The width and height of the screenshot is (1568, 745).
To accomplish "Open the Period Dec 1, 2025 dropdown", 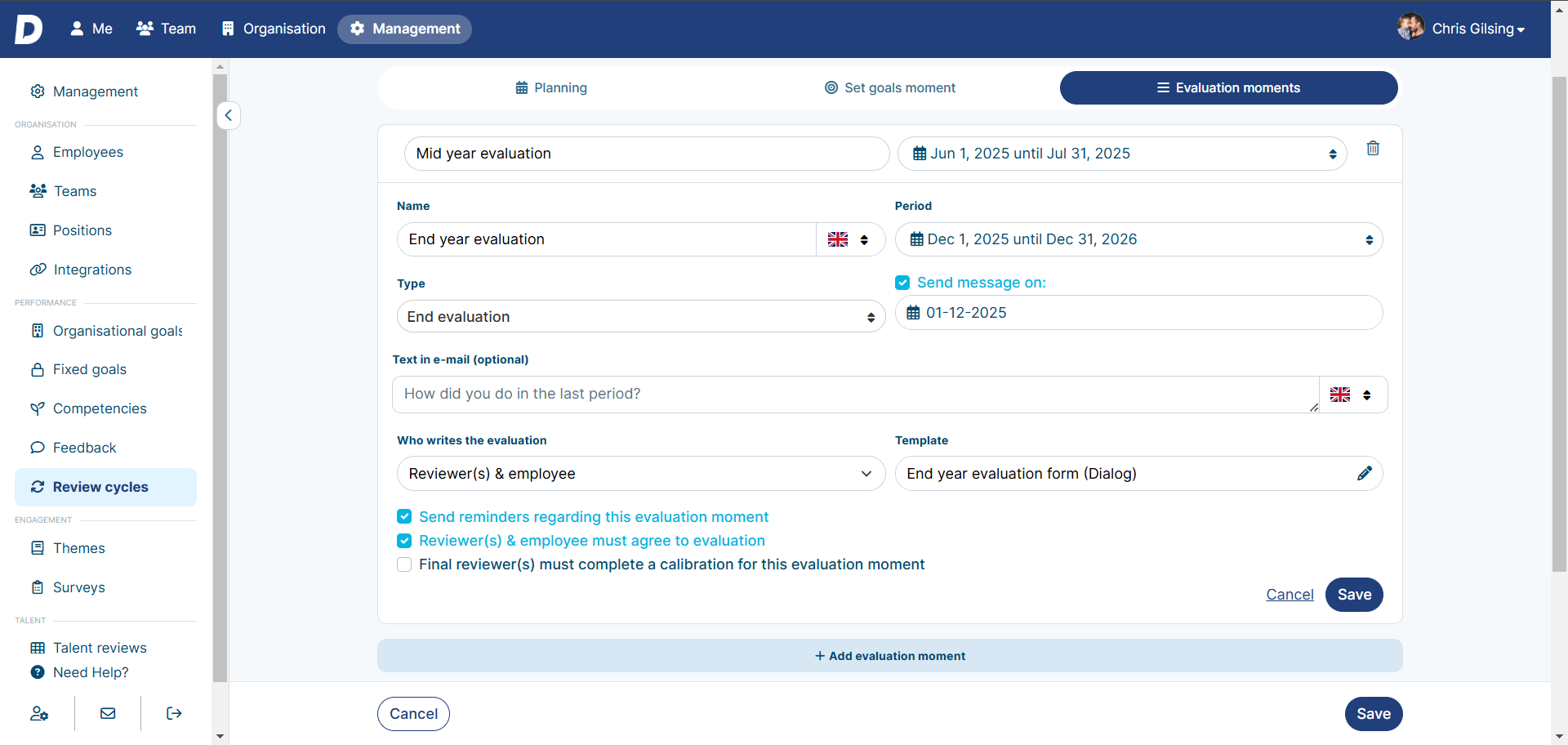I will [1138, 239].
